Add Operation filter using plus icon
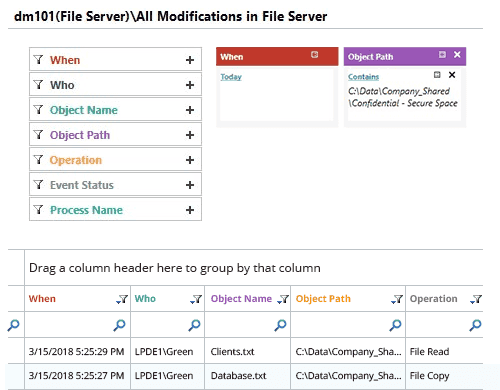The width and height of the screenshot is (500, 390). (190, 160)
